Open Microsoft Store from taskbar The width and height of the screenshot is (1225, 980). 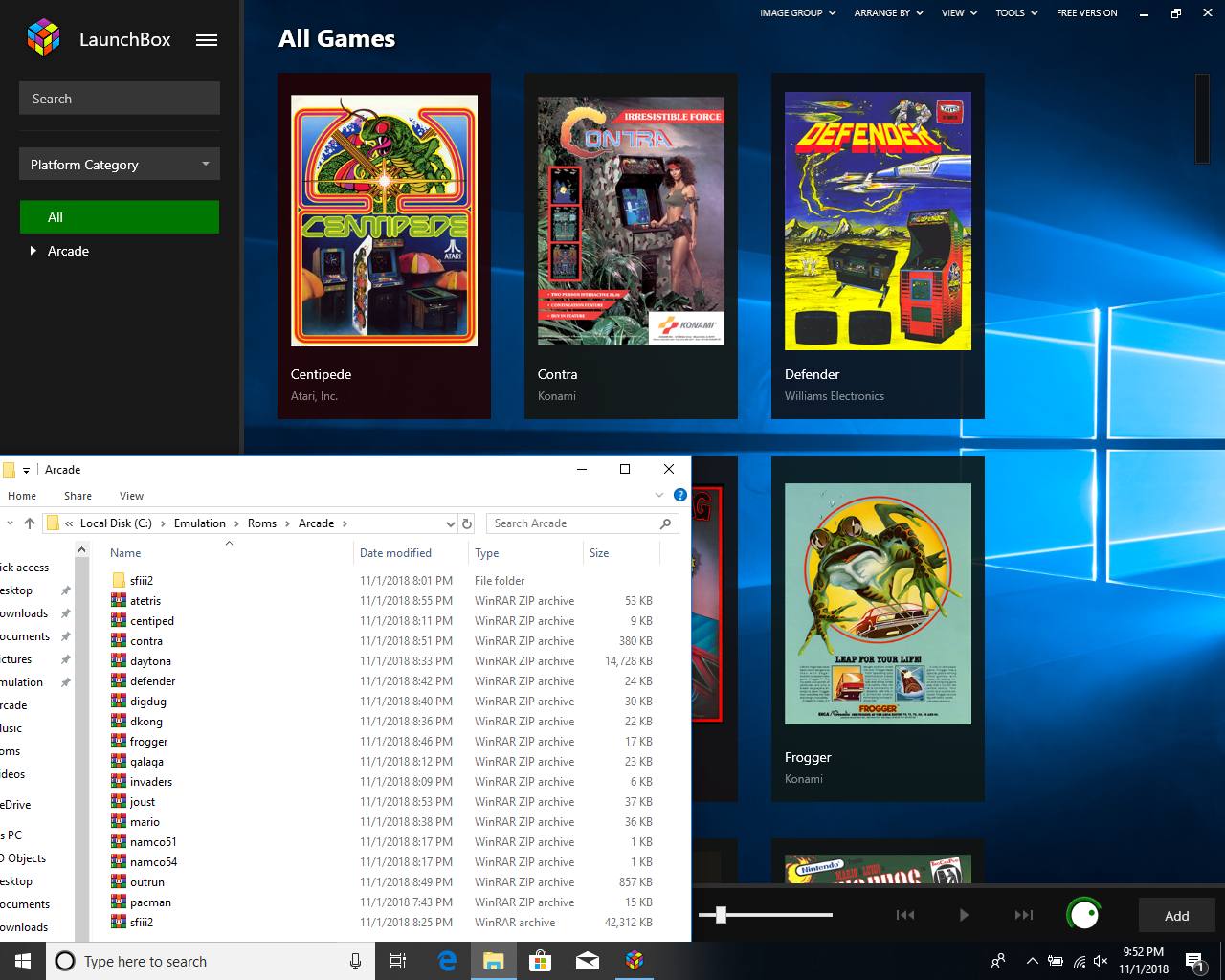click(x=541, y=961)
